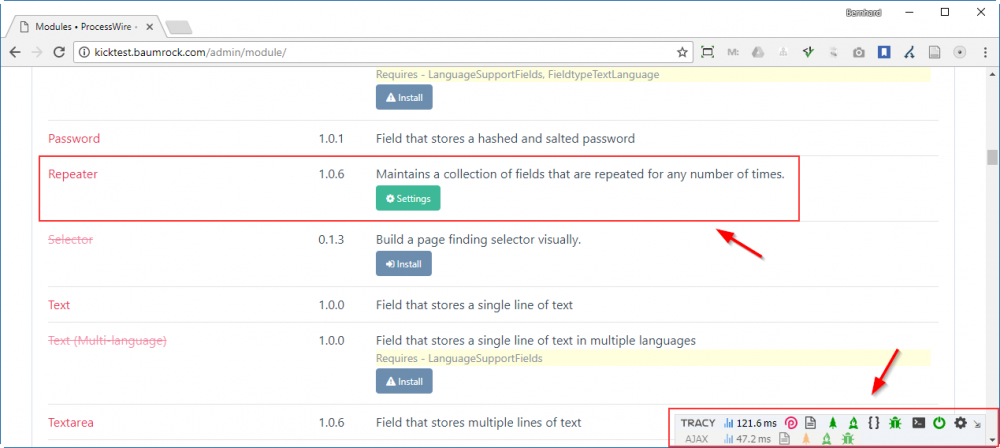Image resolution: width=1000 pixels, height=448 pixels.
Task: Click version 1.0.1 in the Password row
Action: (x=332, y=138)
